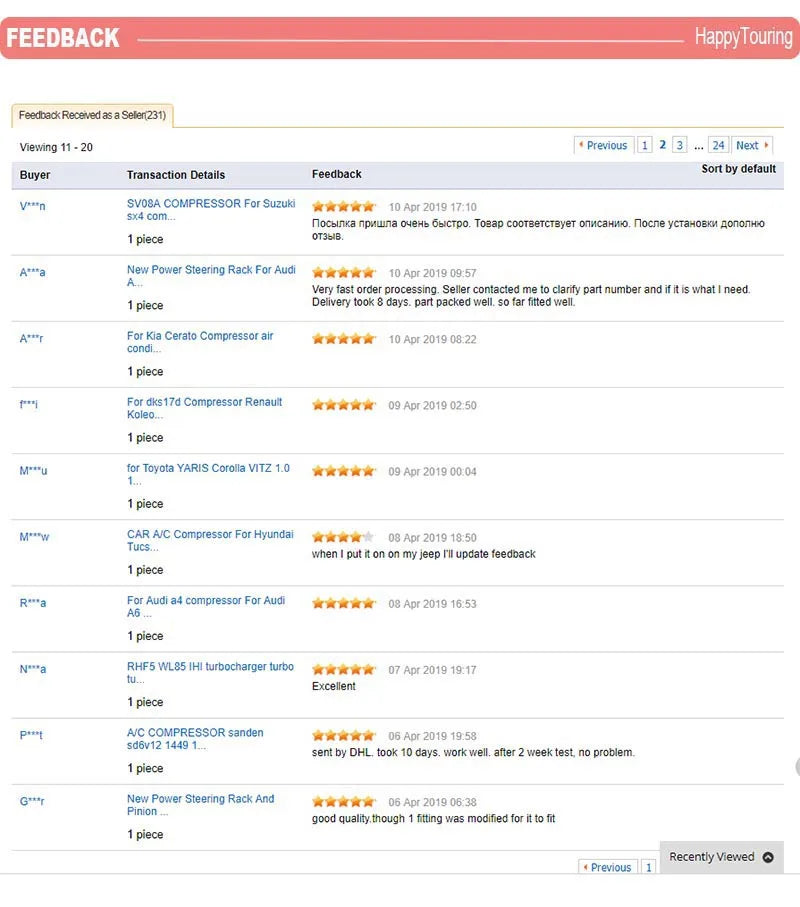View buyer profile M***u
The height and width of the screenshot is (907, 800).
point(34,471)
